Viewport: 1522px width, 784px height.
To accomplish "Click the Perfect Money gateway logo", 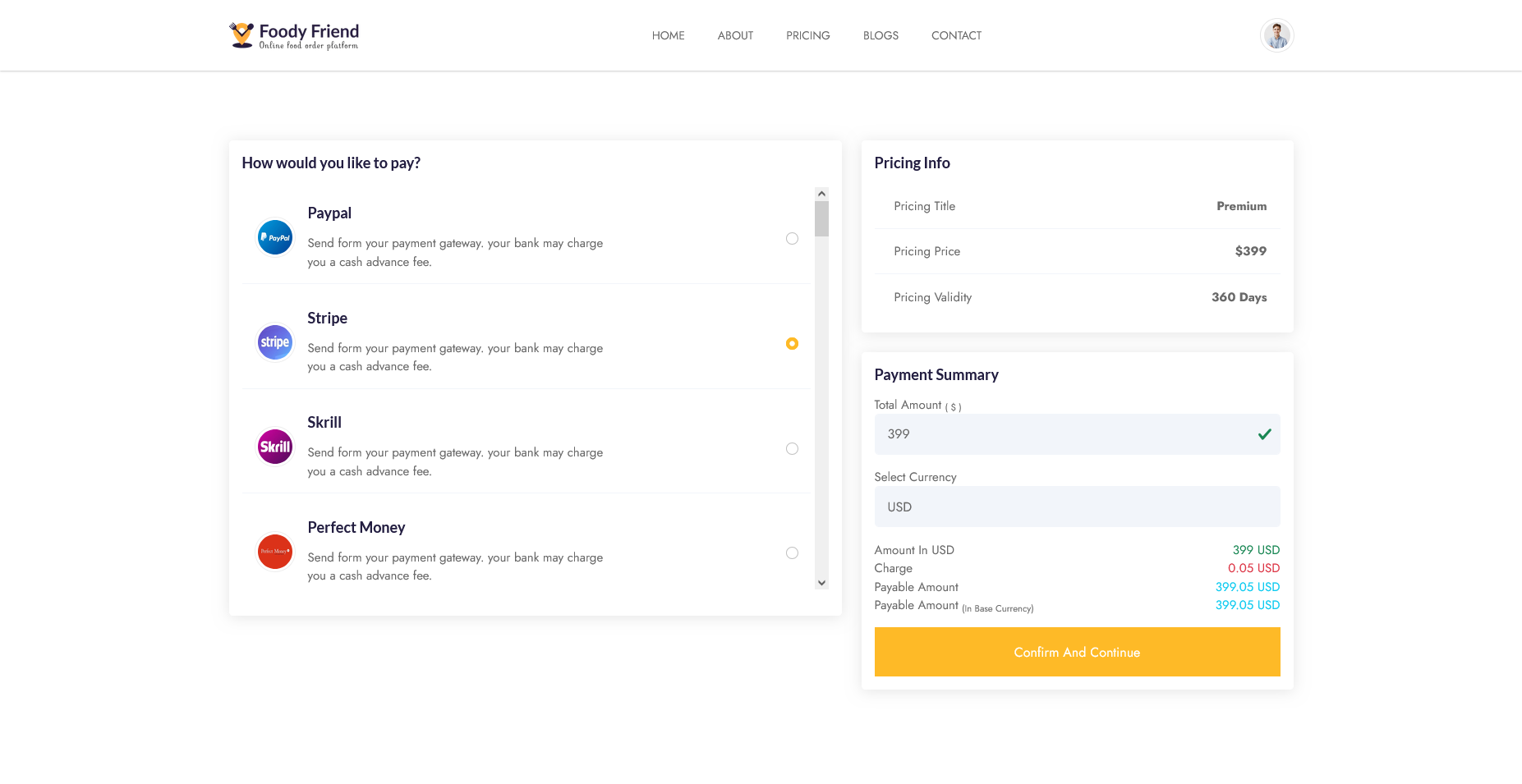I will [275, 552].
